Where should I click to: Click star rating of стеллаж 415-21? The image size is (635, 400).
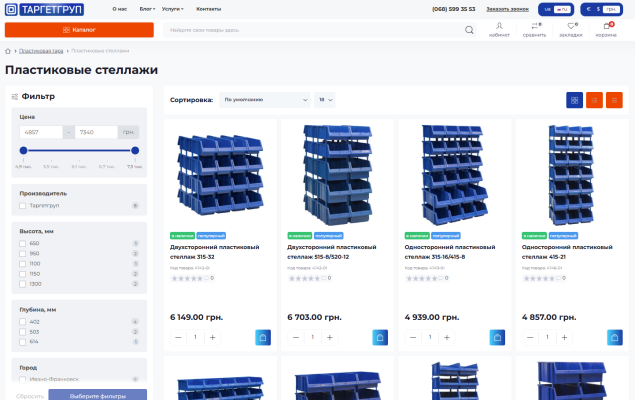point(539,278)
